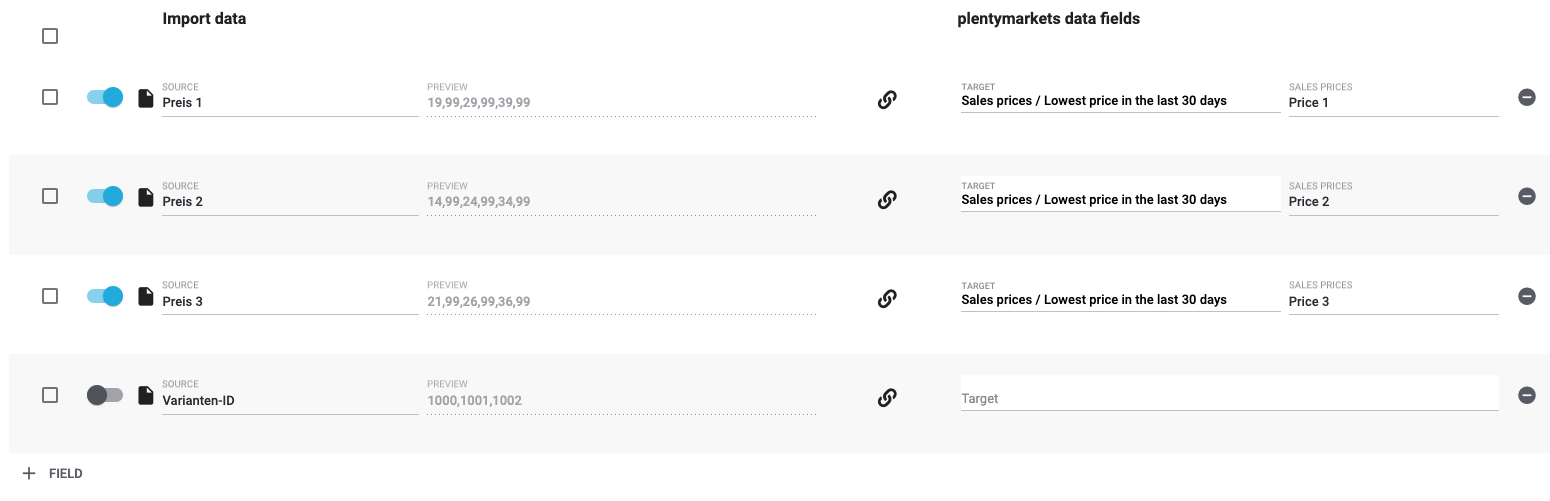Disable the Preis 3 toggle switch

tap(105, 296)
